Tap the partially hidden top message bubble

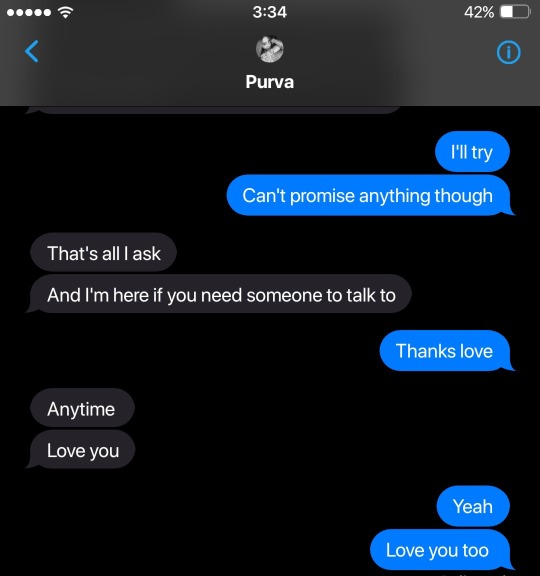pos(213,110)
